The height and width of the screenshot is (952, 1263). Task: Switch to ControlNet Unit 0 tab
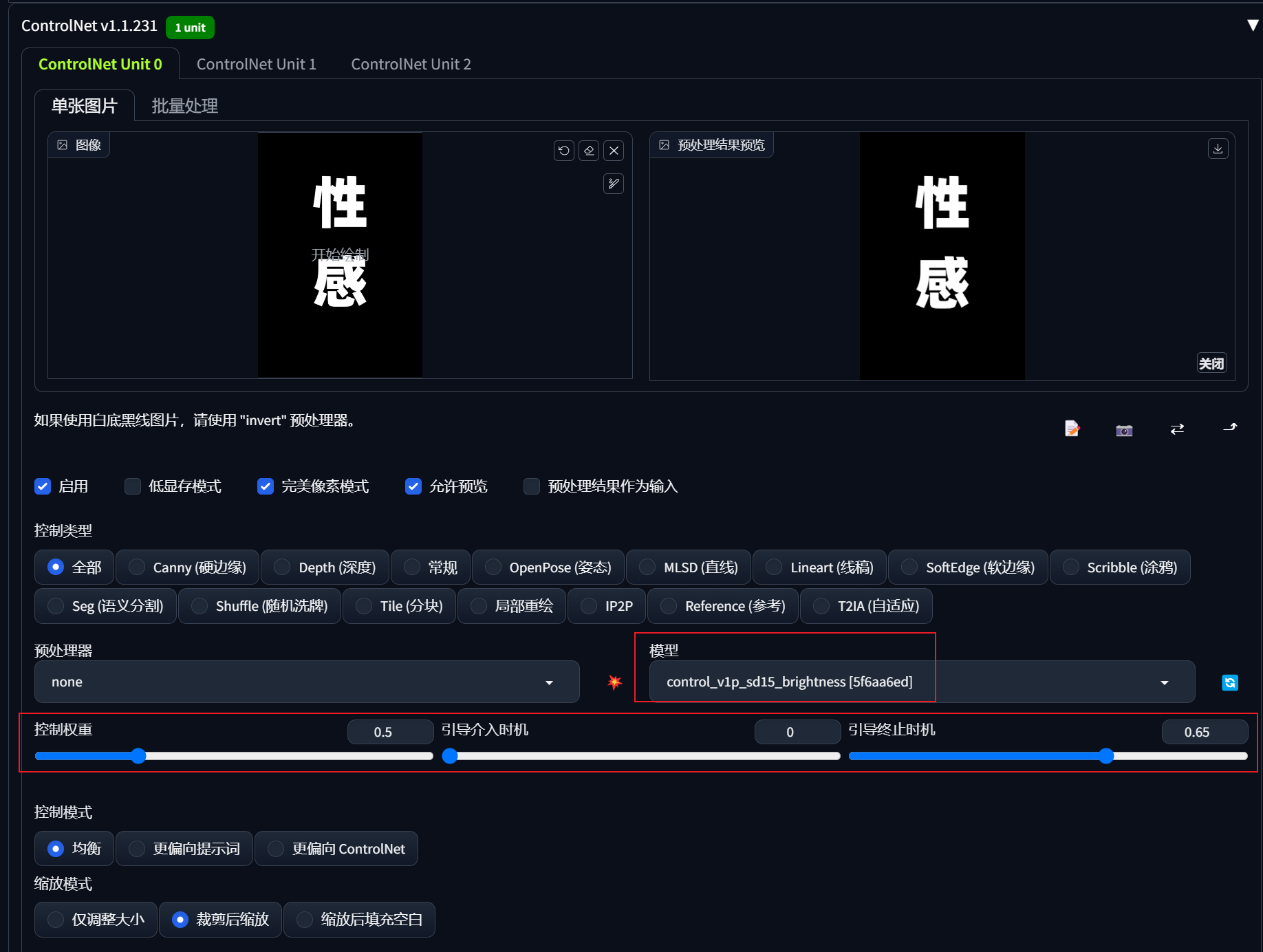coord(100,64)
